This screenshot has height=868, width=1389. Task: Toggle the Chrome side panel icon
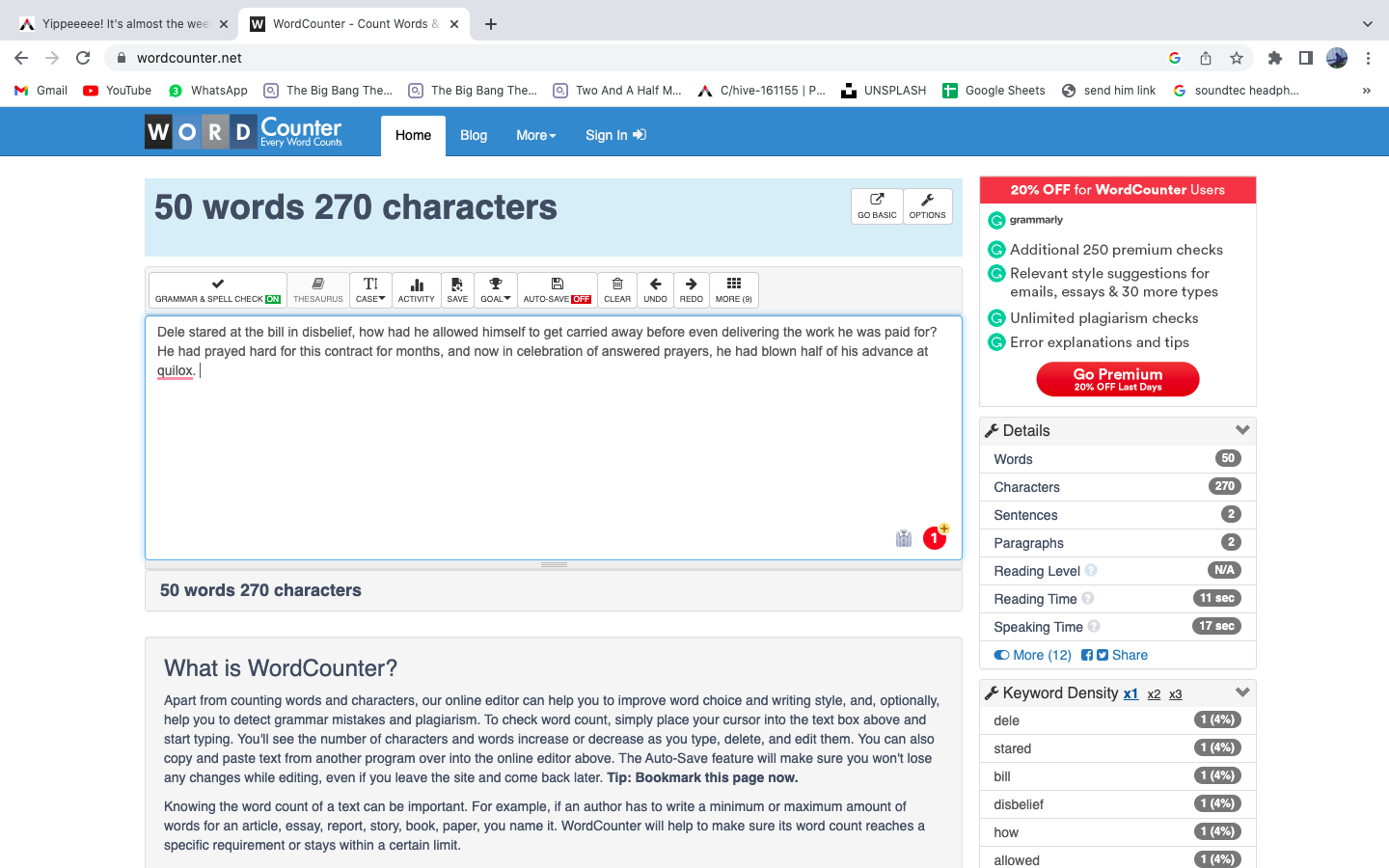click(x=1306, y=58)
